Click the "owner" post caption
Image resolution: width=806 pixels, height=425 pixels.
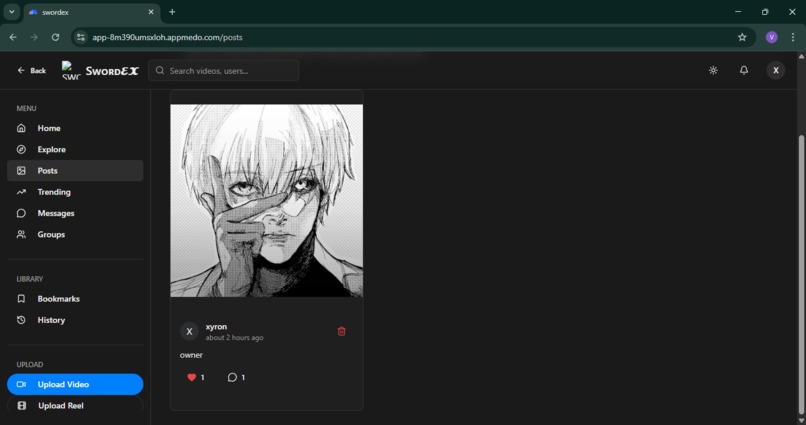click(191, 355)
